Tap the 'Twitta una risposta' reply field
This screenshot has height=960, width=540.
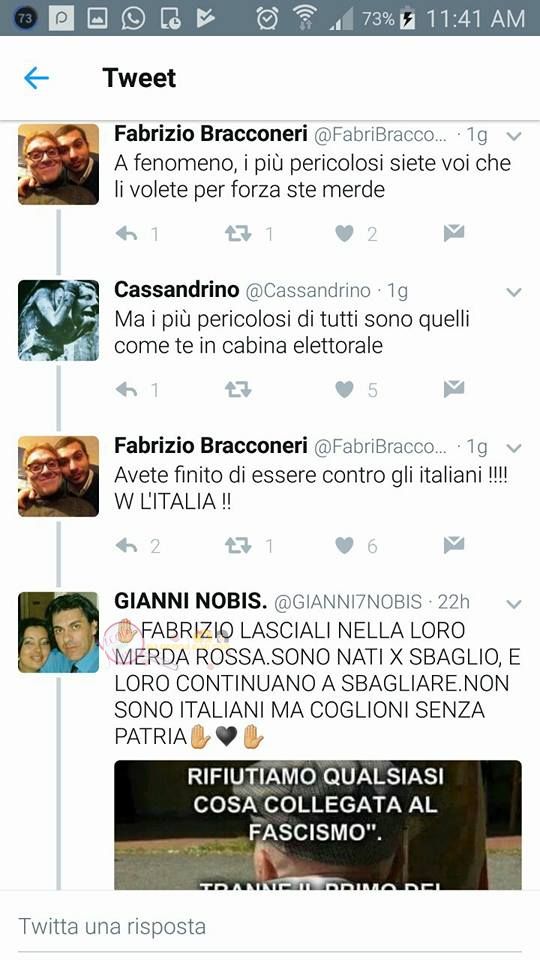[x=270, y=926]
